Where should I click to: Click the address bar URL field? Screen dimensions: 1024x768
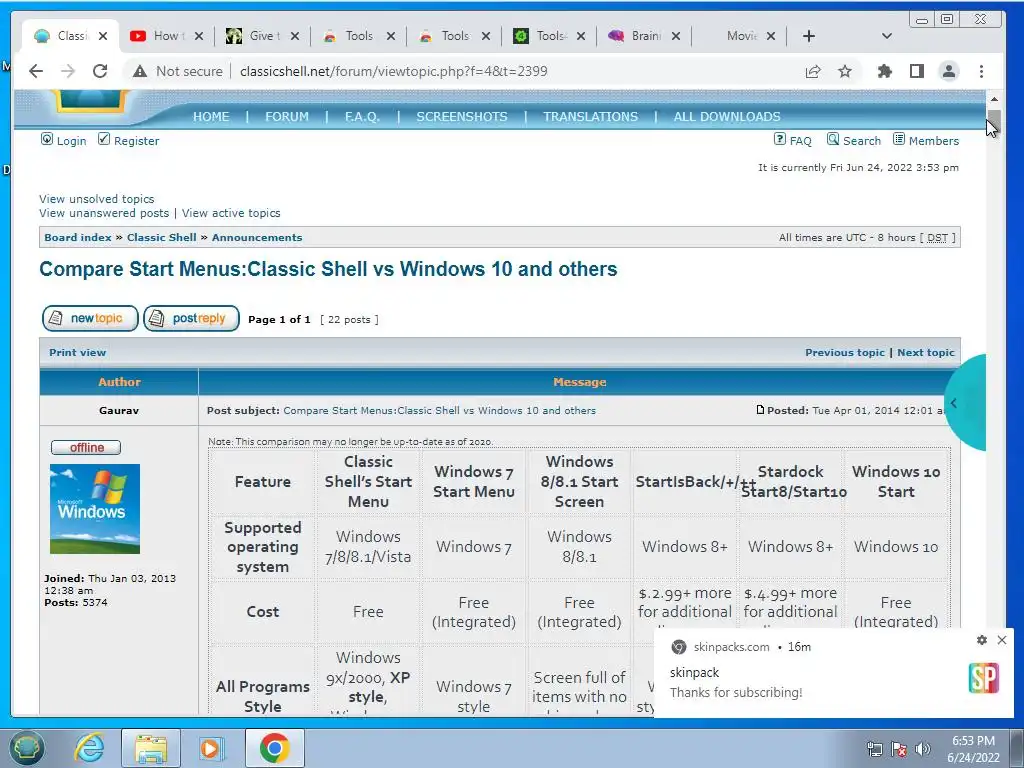tap(393, 71)
